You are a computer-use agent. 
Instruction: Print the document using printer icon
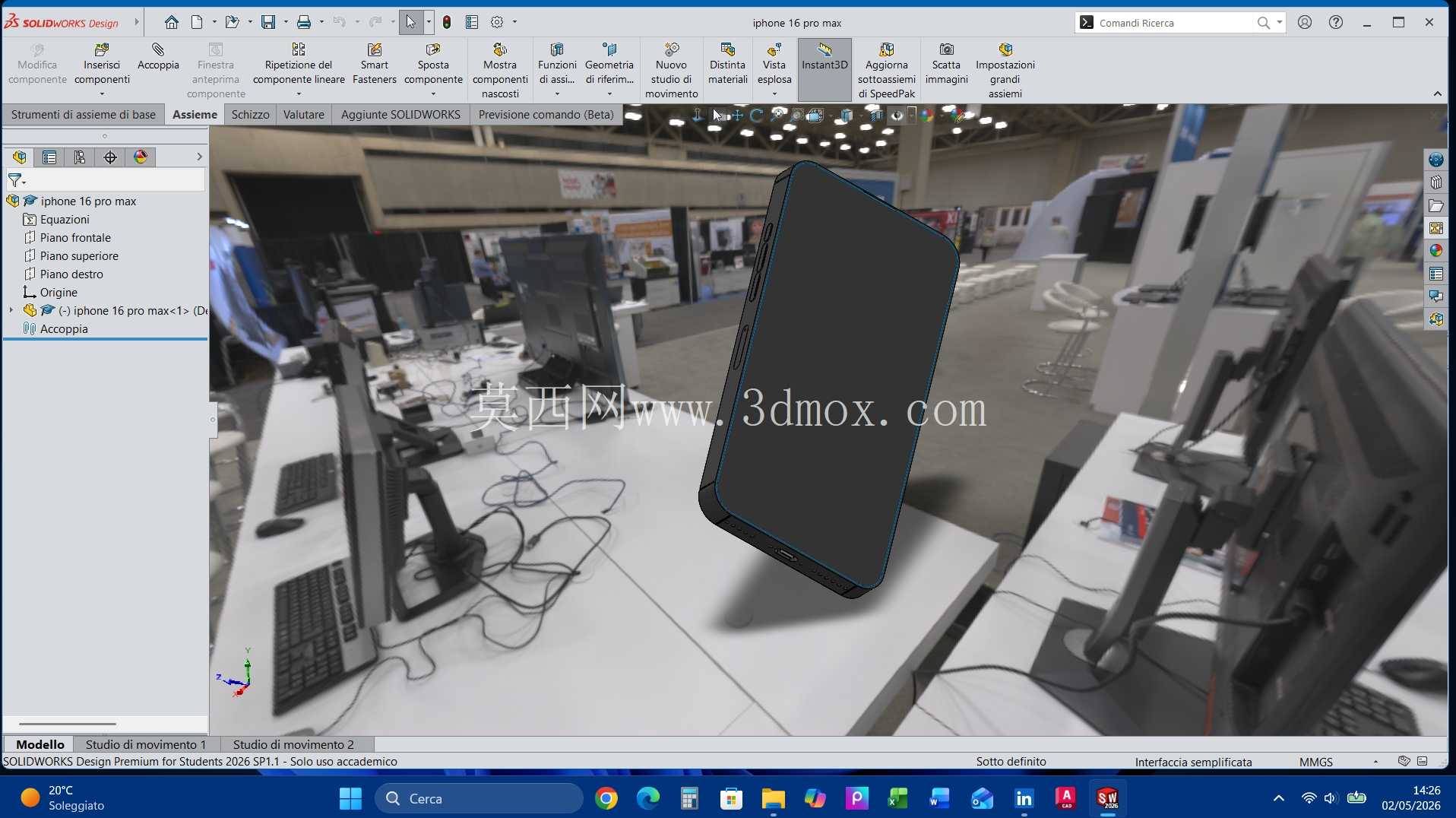pos(304,22)
